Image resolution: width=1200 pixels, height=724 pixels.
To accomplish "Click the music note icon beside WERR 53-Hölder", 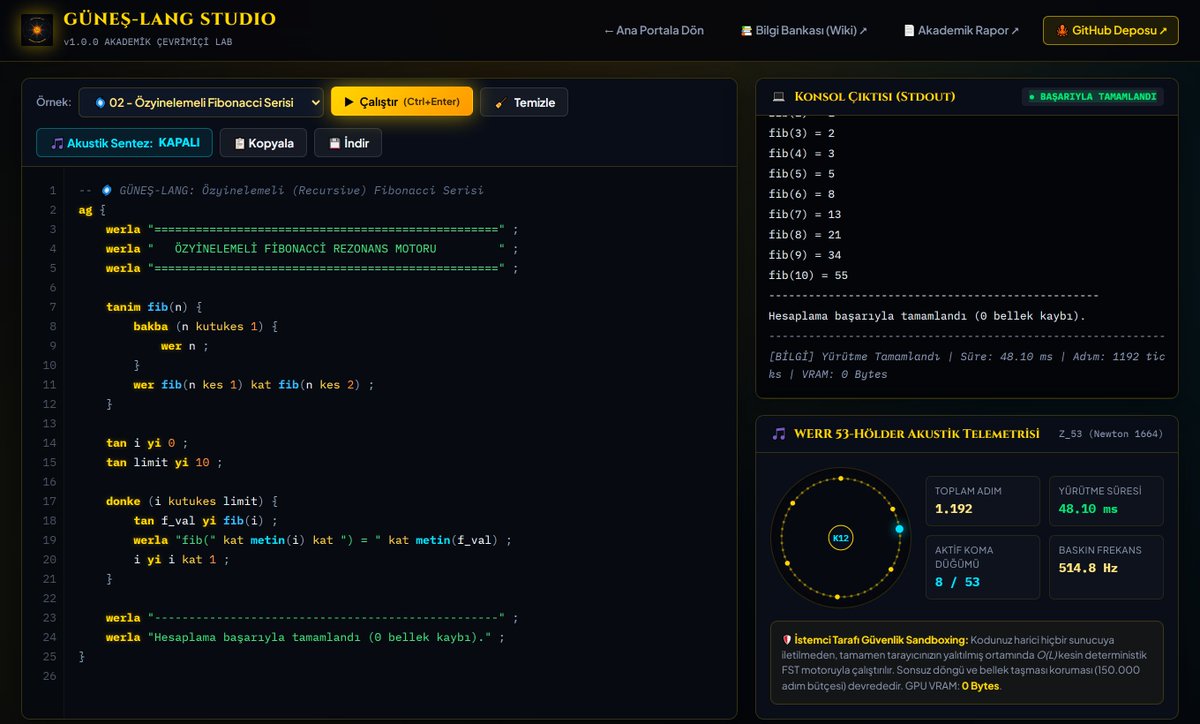I will click(778, 434).
